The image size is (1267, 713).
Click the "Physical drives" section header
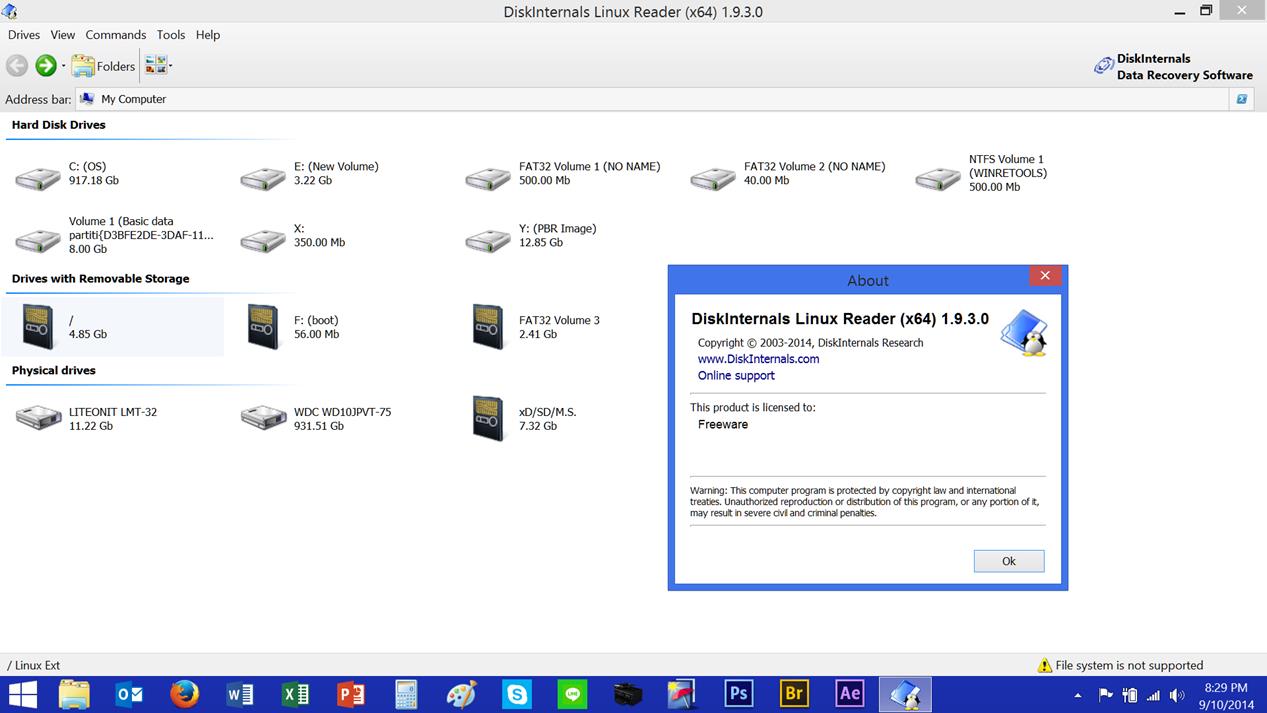[53, 371]
